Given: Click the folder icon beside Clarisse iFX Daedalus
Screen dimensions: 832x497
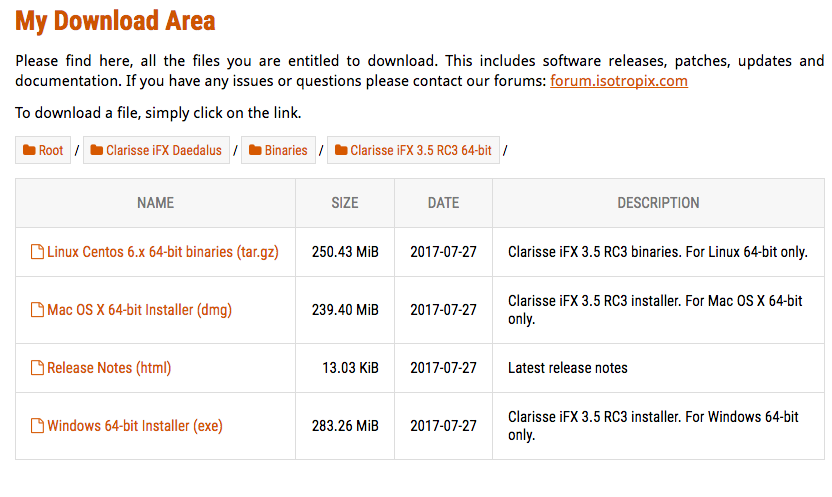Looking at the screenshot, I should click(97, 150).
